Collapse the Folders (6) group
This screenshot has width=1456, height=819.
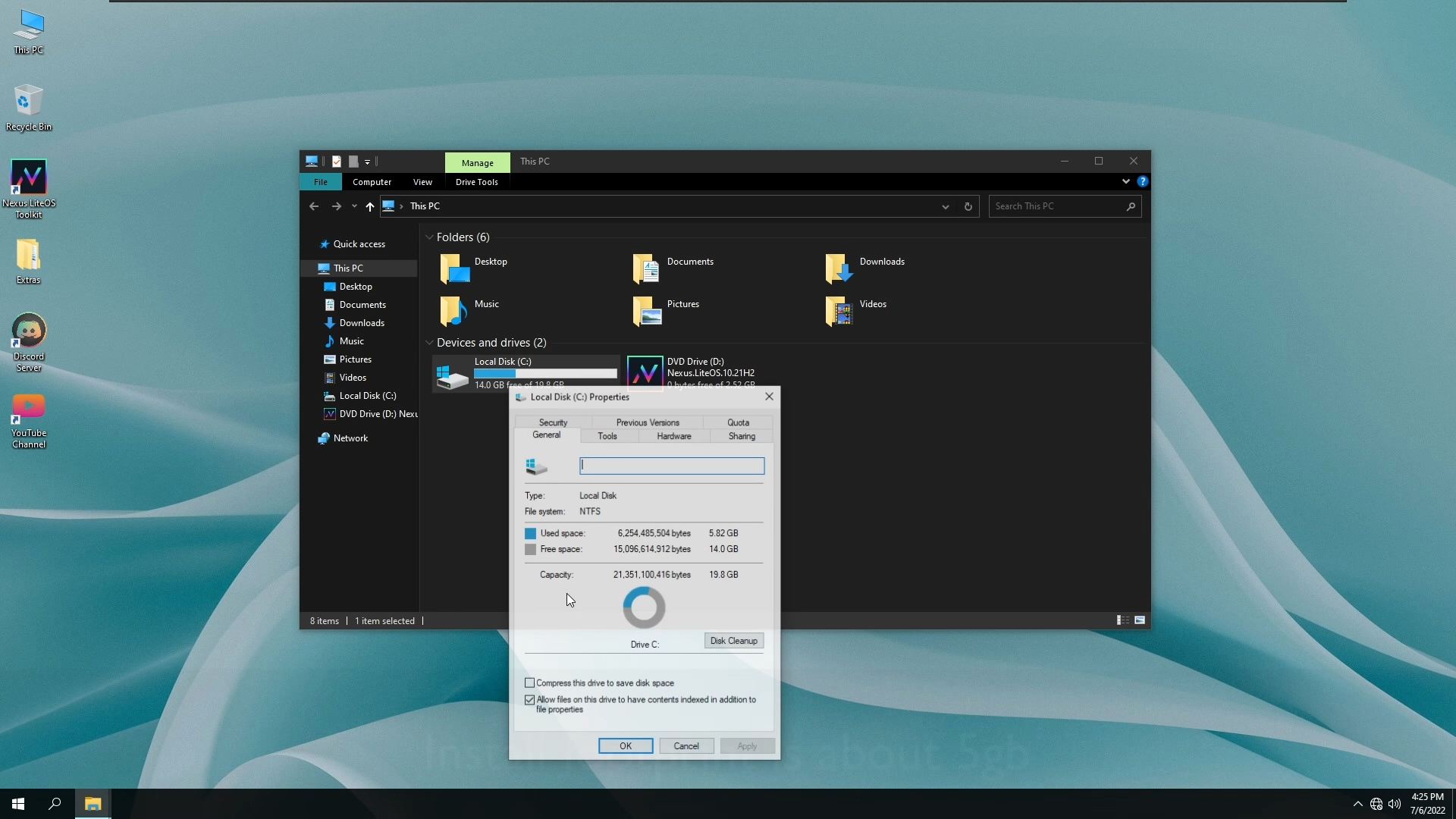[429, 237]
